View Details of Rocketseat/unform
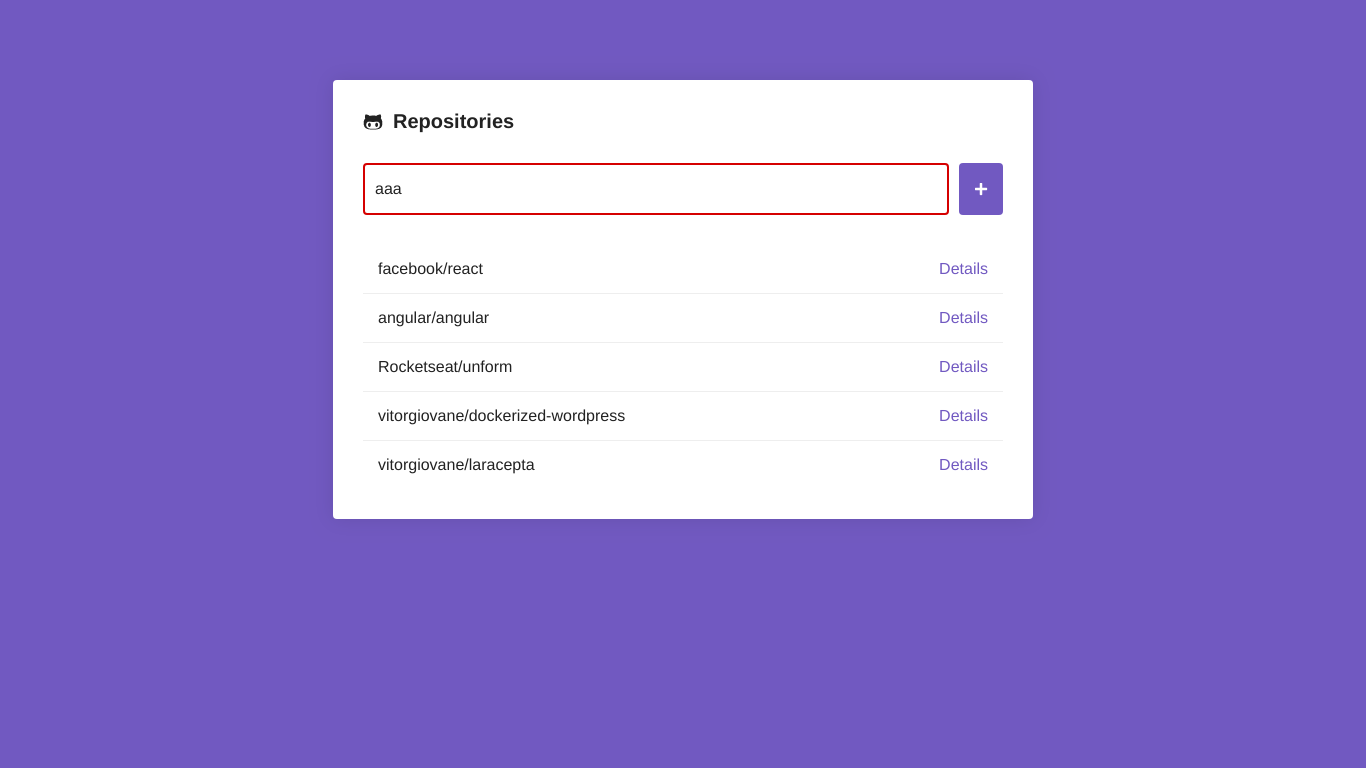The image size is (1366, 768). 963,366
